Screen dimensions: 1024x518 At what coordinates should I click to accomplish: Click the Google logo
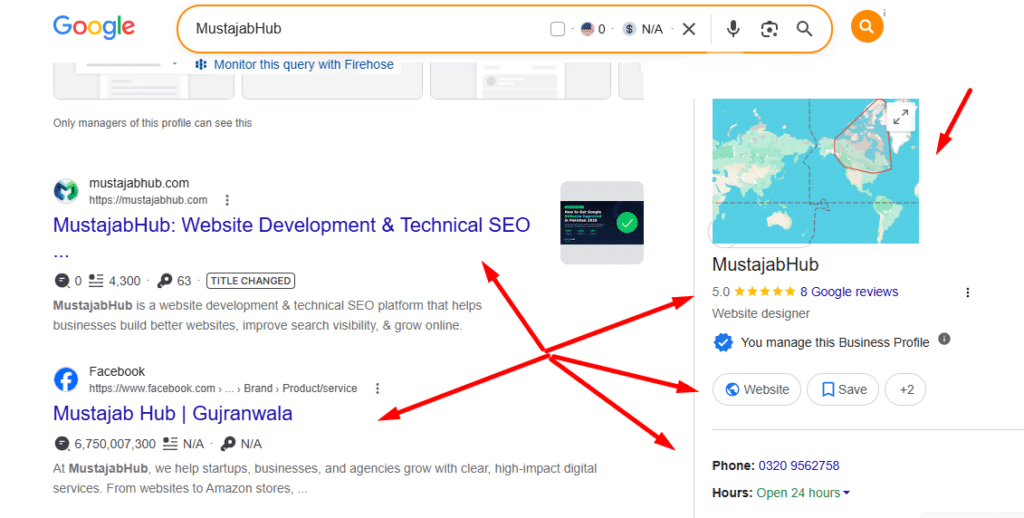tap(94, 27)
